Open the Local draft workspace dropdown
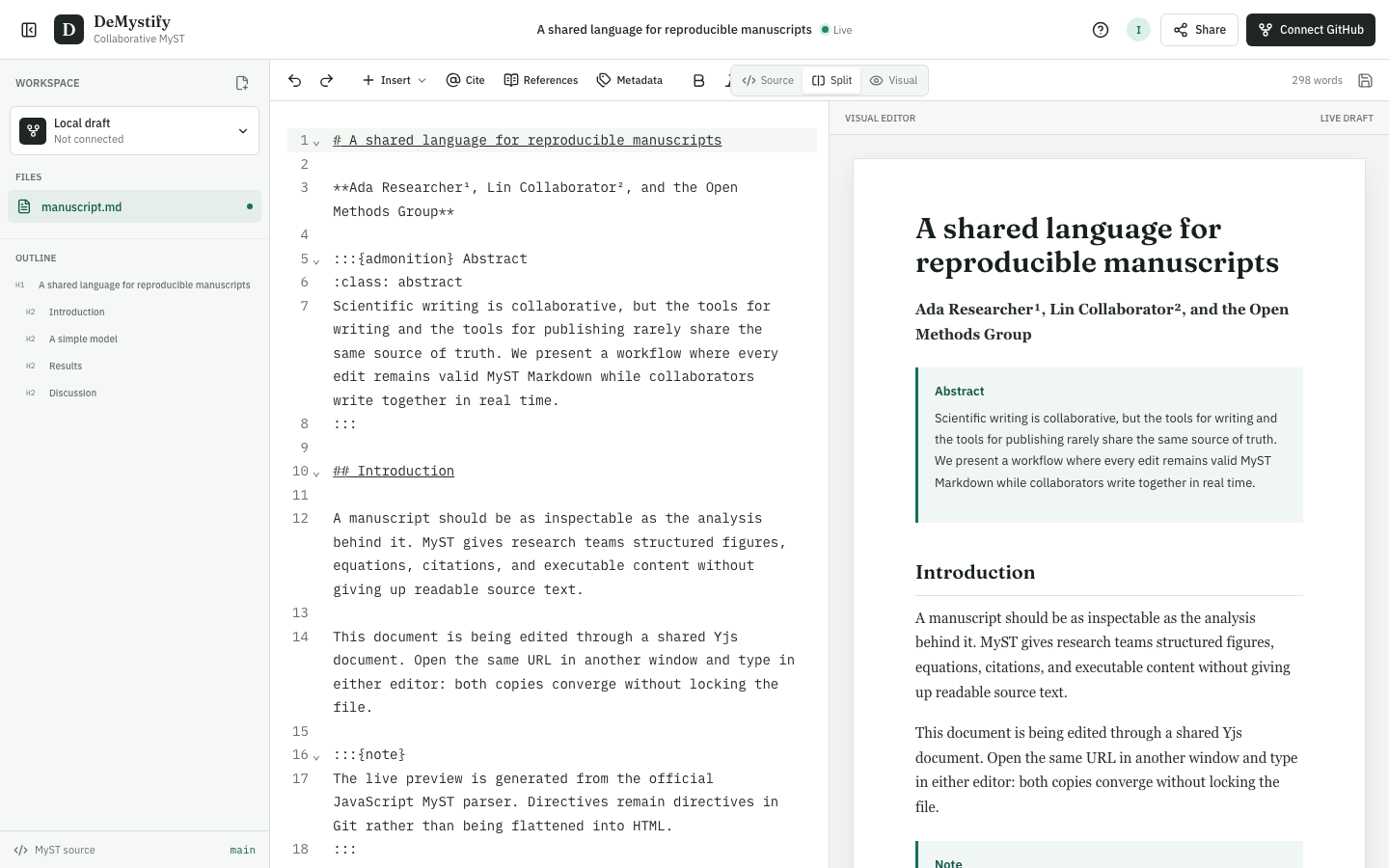The width and height of the screenshot is (1389, 868). coord(134,130)
